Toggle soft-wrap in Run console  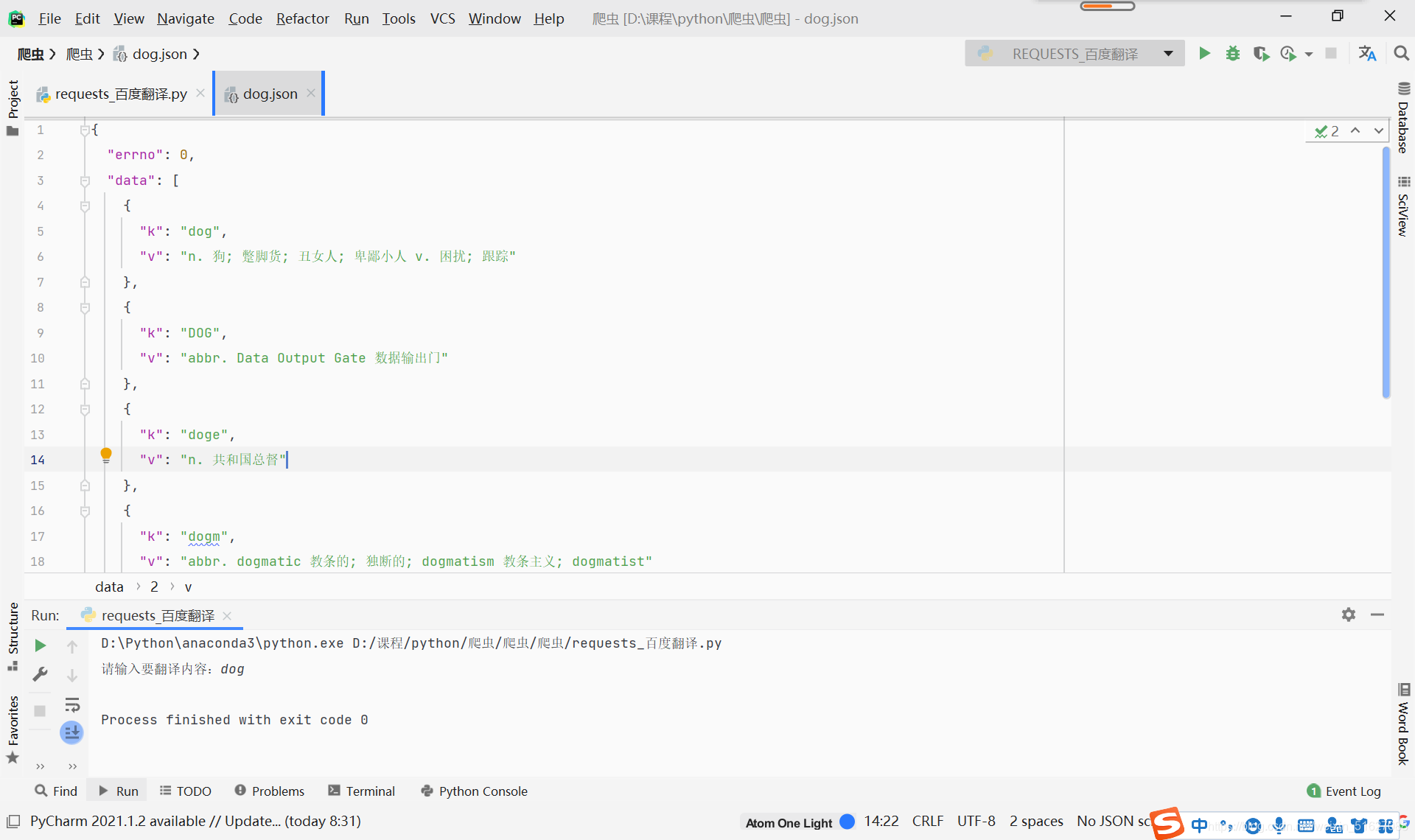[72, 704]
